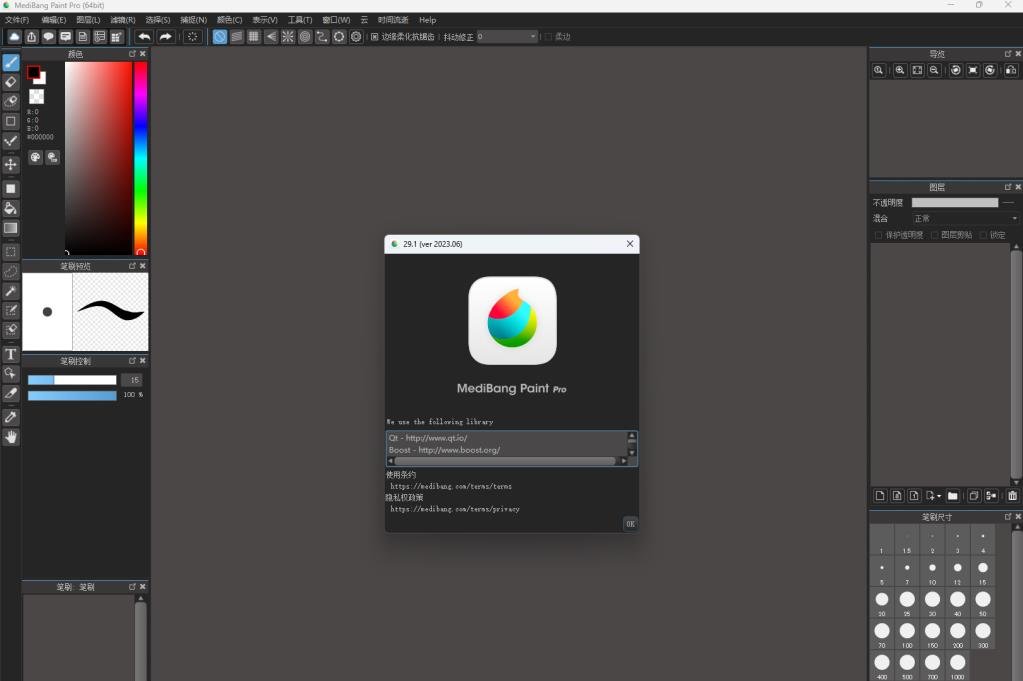Image resolution: width=1023 pixels, height=681 pixels.
Task: Close the Color panel
Action: (143, 53)
